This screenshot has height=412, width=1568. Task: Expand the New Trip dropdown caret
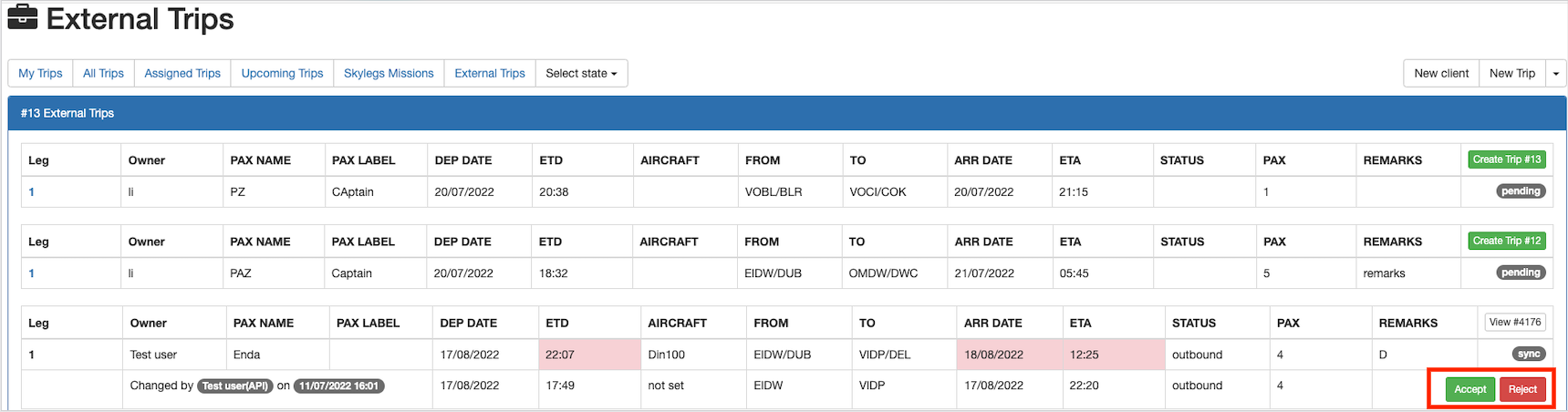coord(1555,73)
